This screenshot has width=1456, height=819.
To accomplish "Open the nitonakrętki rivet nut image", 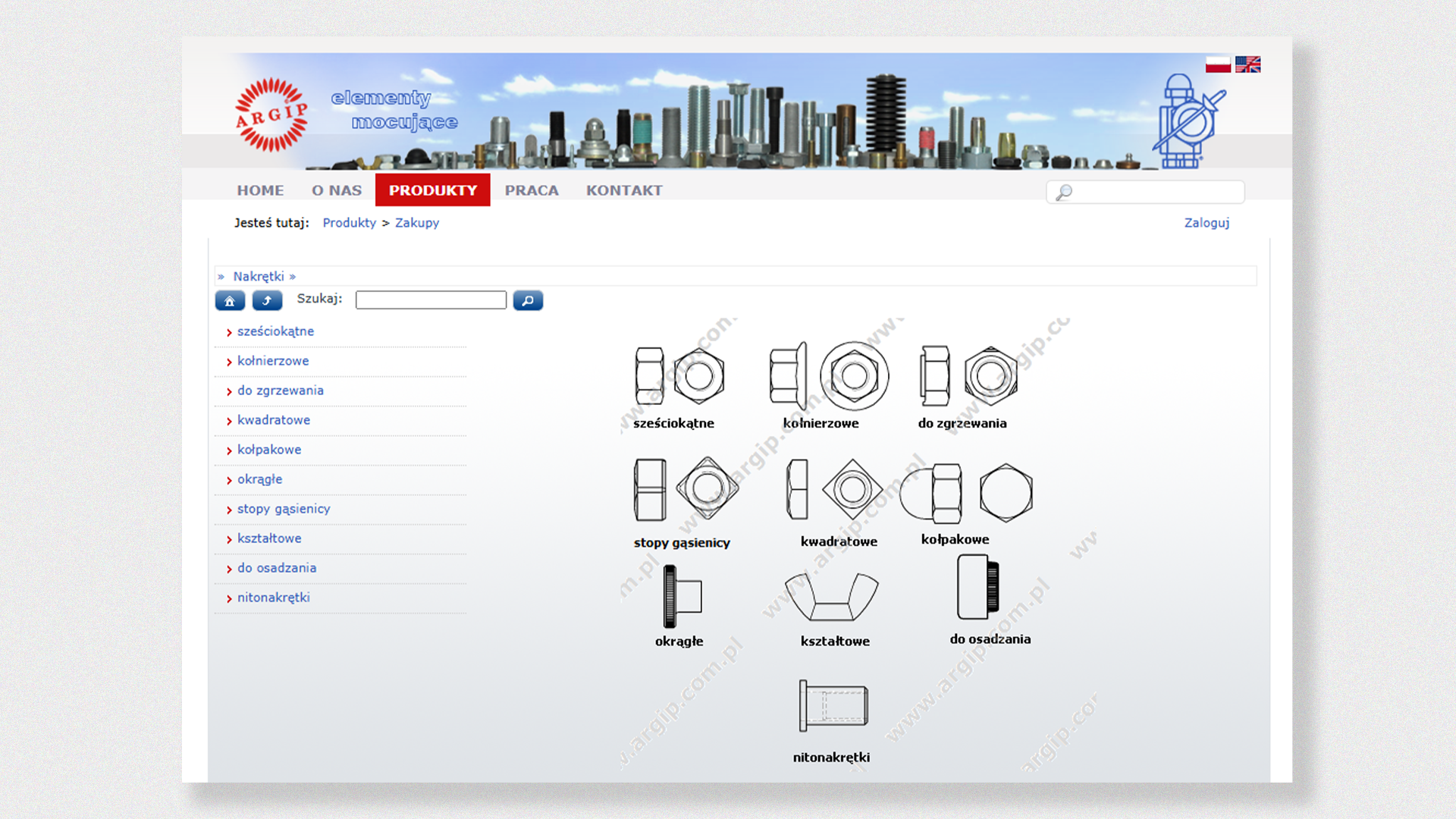I will tap(833, 706).
